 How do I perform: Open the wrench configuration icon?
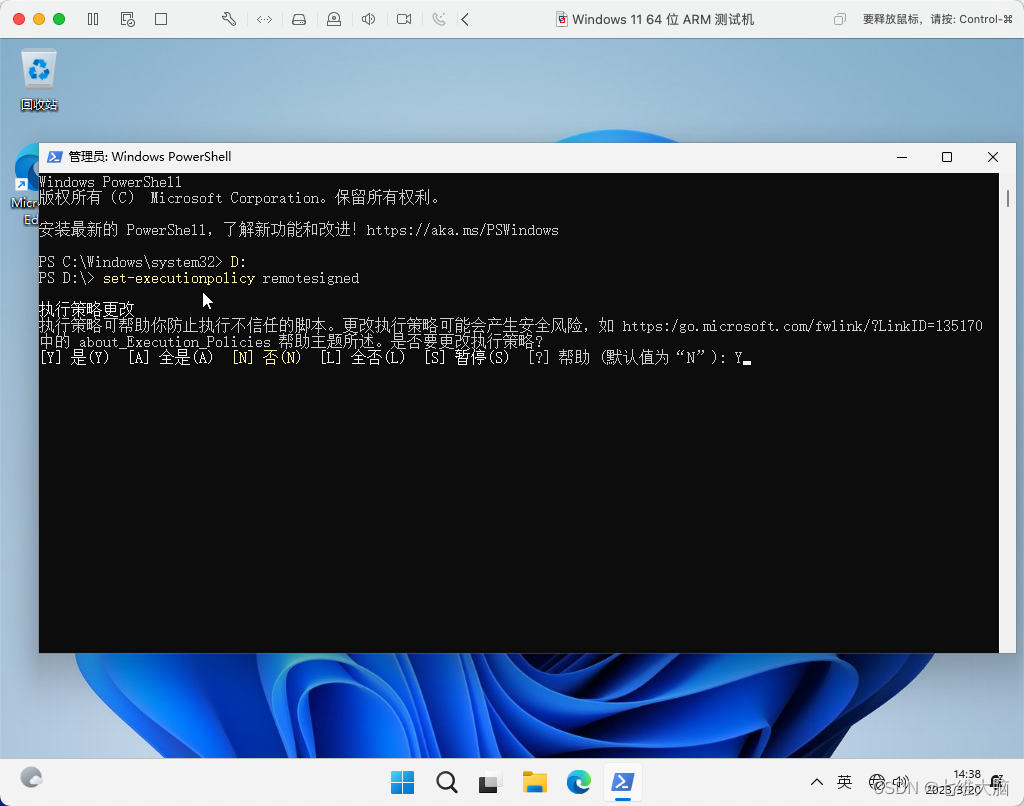pos(229,19)
